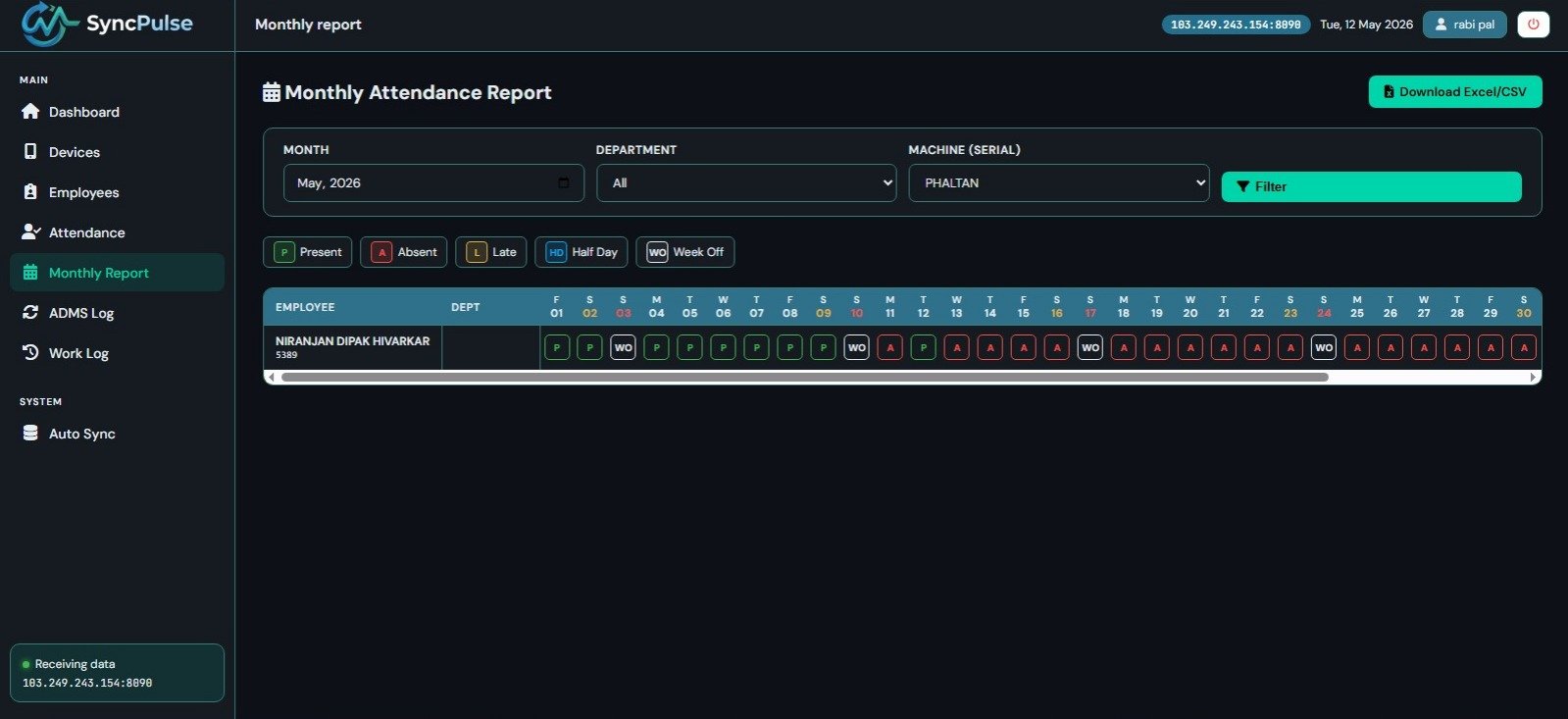Select the Monthly Report menu item
The width and height of the screenshot is (1568, 719).
(x=117, y=273)
